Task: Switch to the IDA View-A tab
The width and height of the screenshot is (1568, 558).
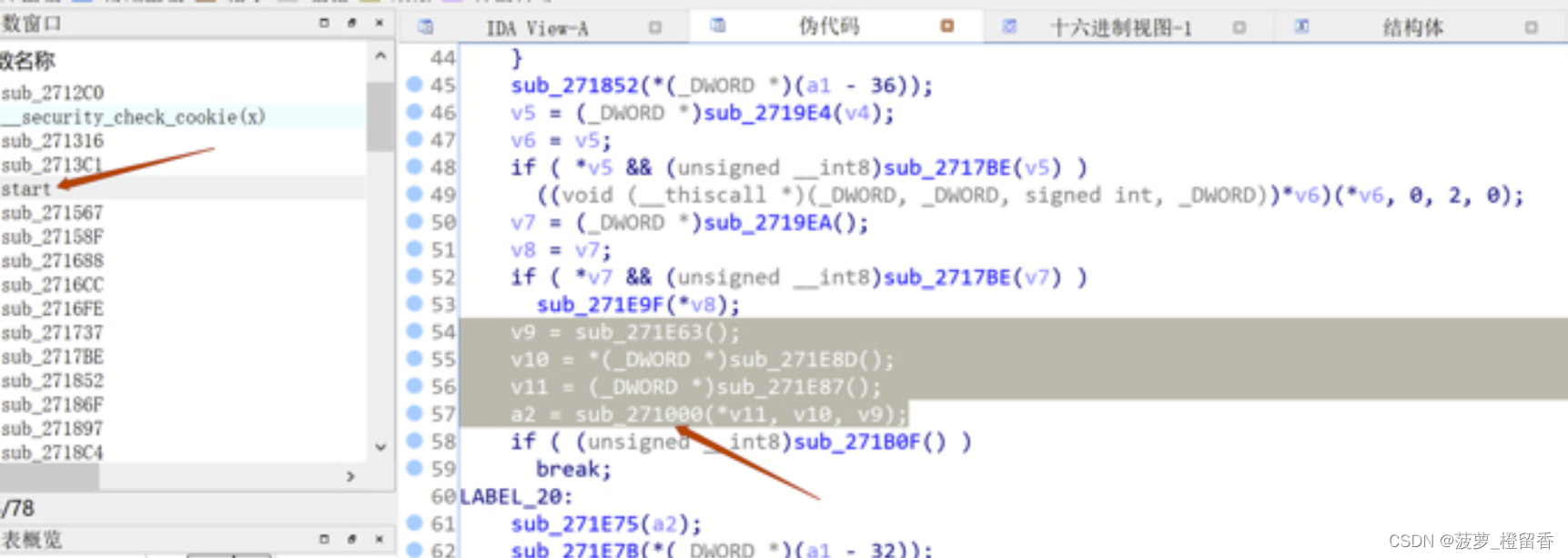Action: 537,28
